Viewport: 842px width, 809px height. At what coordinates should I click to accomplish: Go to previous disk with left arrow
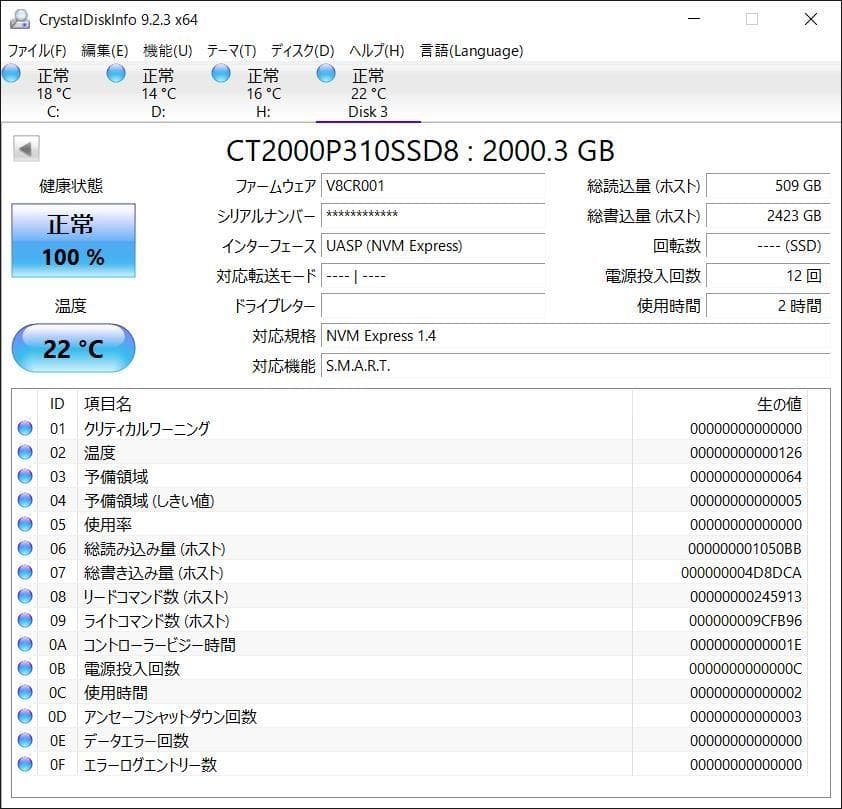point(26,149)
